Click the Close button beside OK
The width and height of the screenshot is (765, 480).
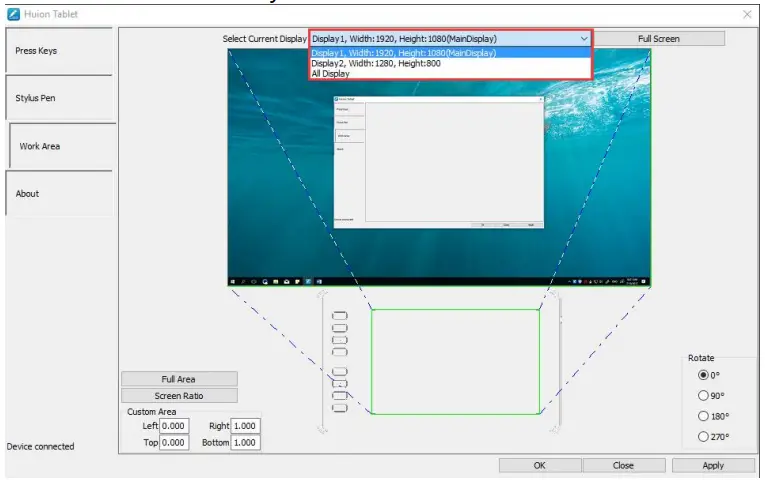click(x=623, y=465)
